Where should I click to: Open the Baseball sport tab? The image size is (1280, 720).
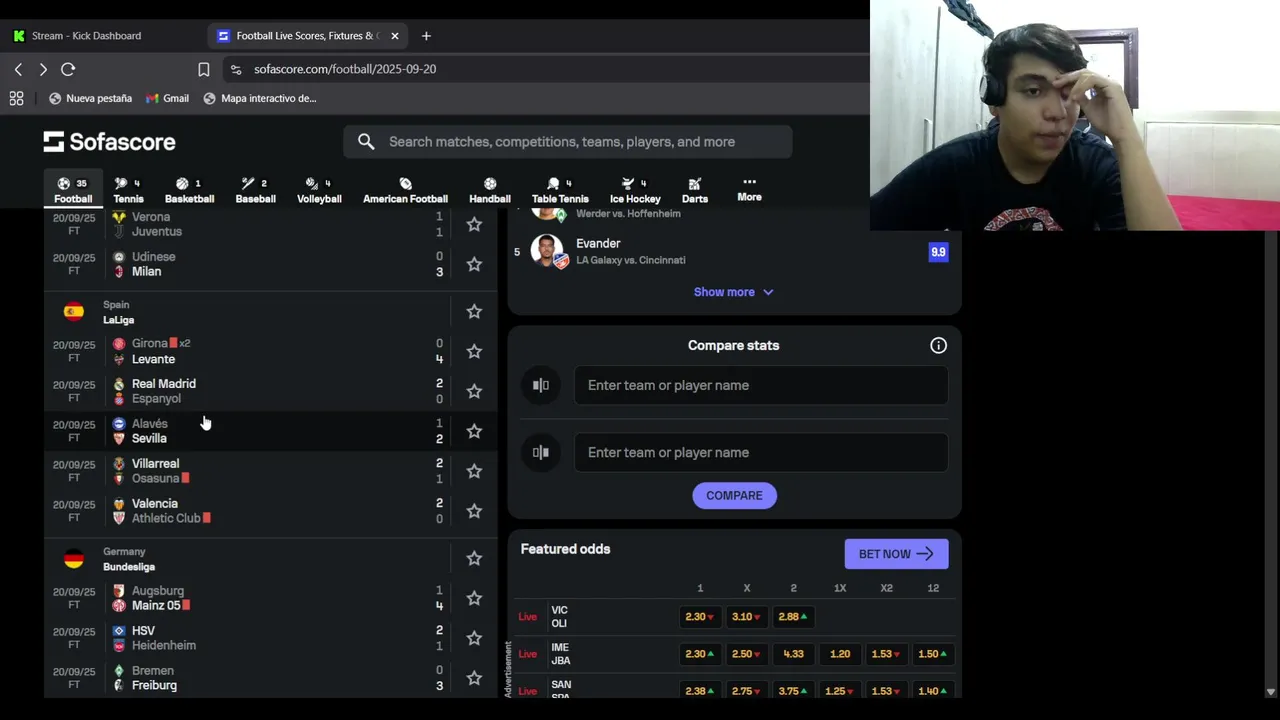point(255,190)
